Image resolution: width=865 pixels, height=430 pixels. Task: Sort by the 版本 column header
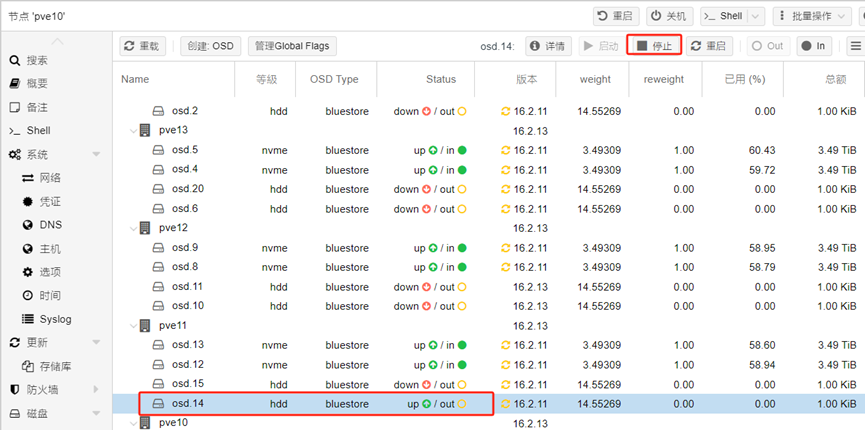[x=515, y=79]
